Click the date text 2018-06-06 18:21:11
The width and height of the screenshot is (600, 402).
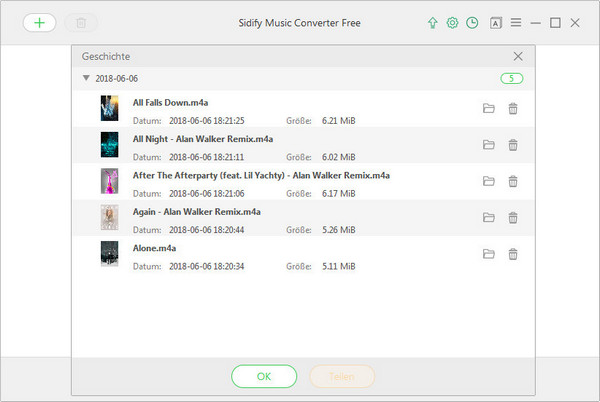point(207,157)
